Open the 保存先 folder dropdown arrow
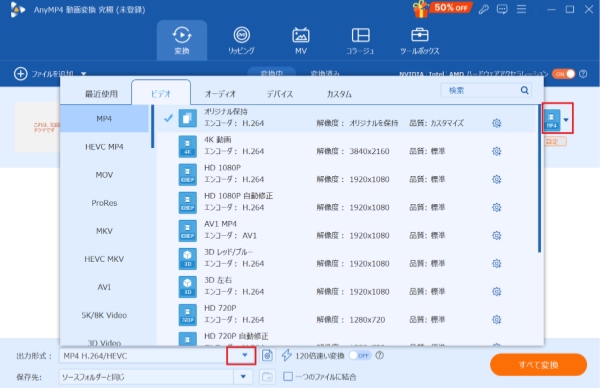The width and height of the screenshot is (600, 388). 243,377
